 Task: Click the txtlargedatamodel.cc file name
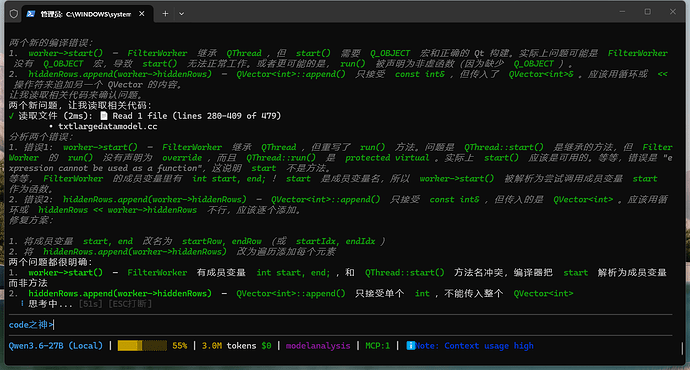point(108,126)
